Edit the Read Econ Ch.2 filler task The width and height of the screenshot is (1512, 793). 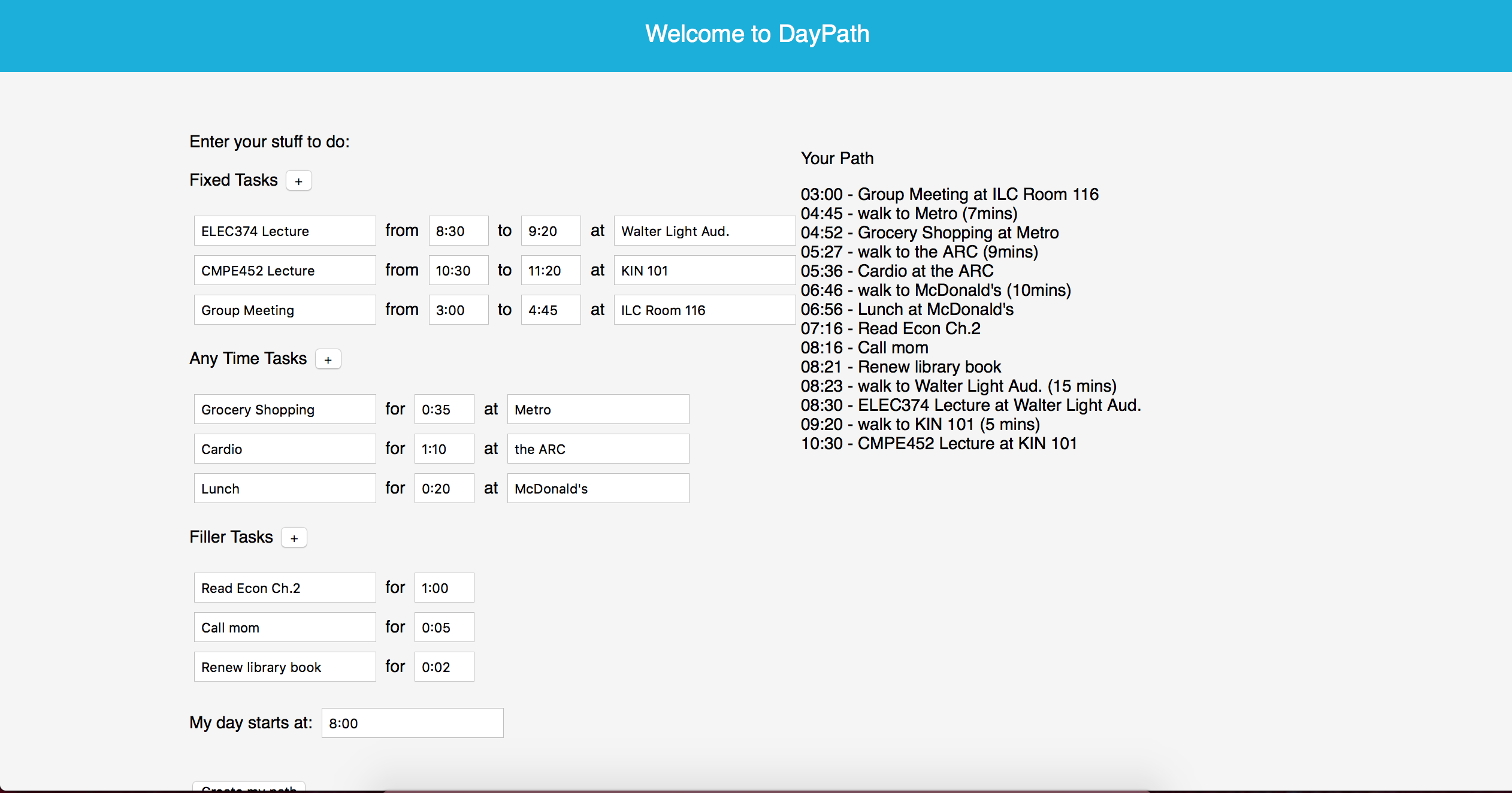point(285,588)
